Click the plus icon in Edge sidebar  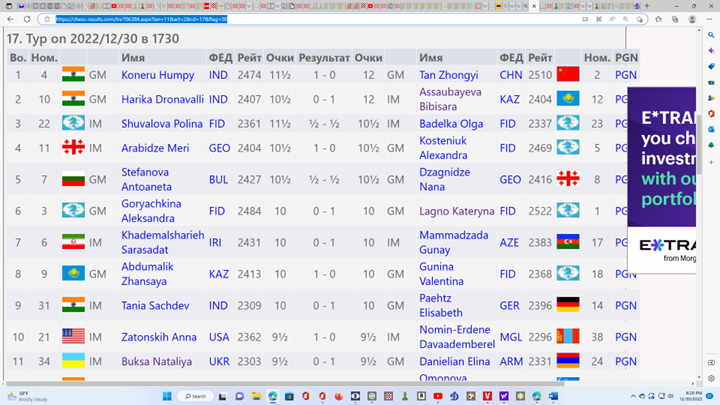click(711, 163)
